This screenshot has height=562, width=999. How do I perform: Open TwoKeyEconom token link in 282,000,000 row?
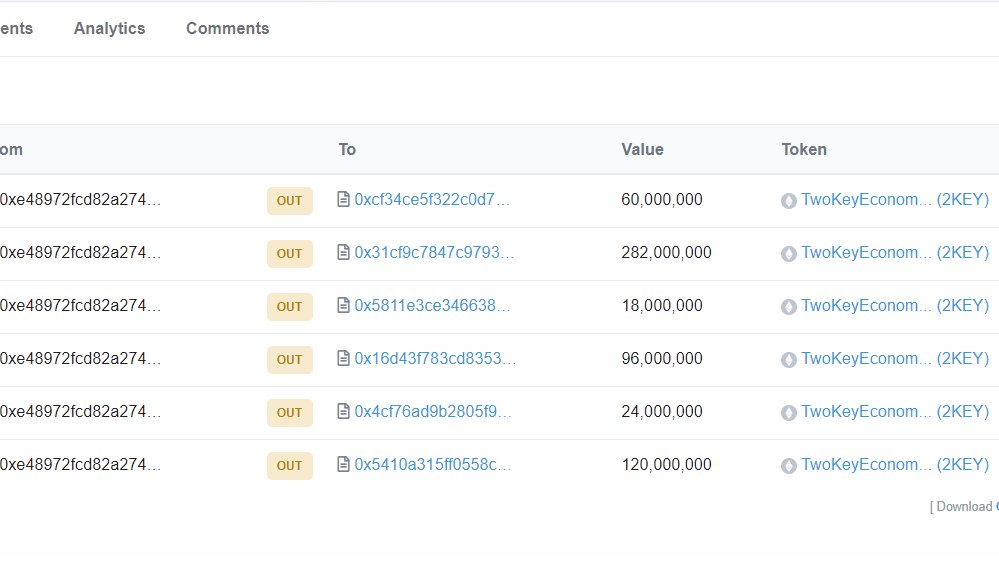click(x=895, y=252)
